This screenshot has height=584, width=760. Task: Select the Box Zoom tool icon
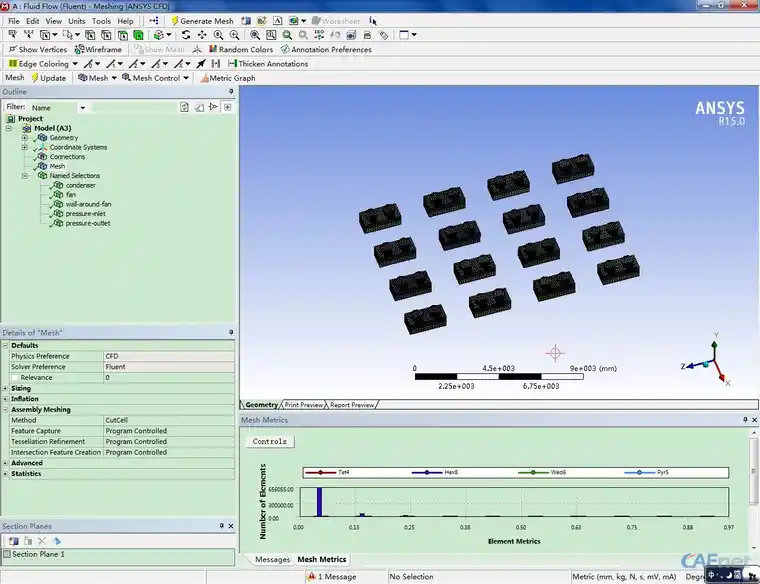click(235, 35)
